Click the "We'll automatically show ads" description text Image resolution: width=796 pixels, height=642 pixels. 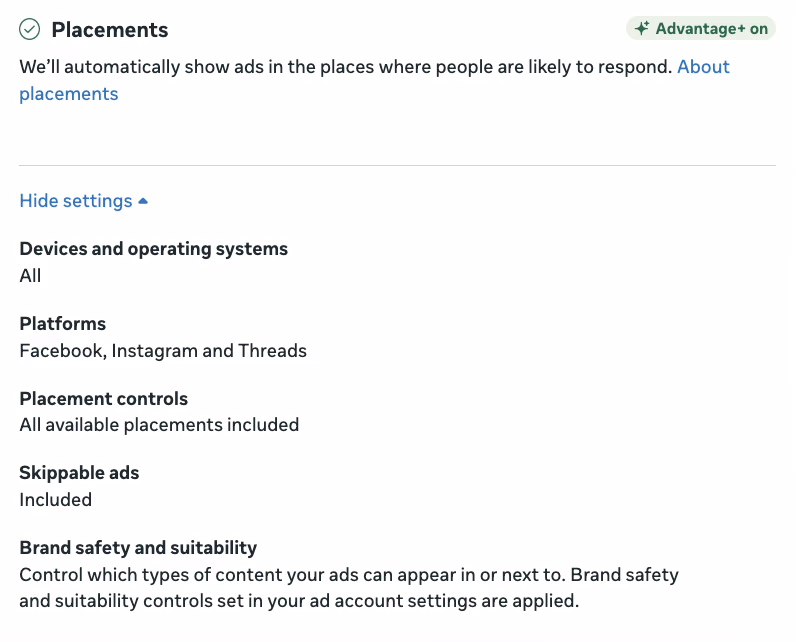[345, 67]
